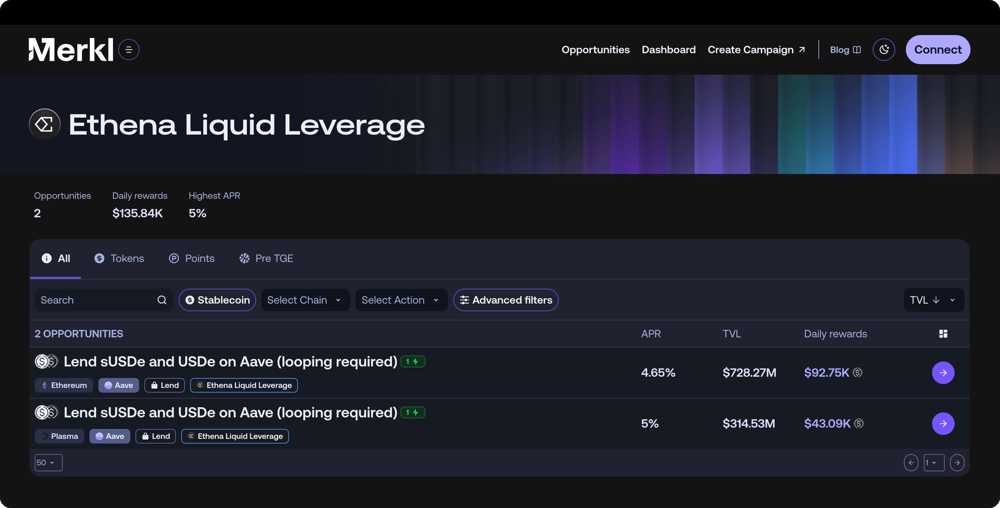
Task: Open Lend sUSDe title in Plasma row
Action: [230, 413]
